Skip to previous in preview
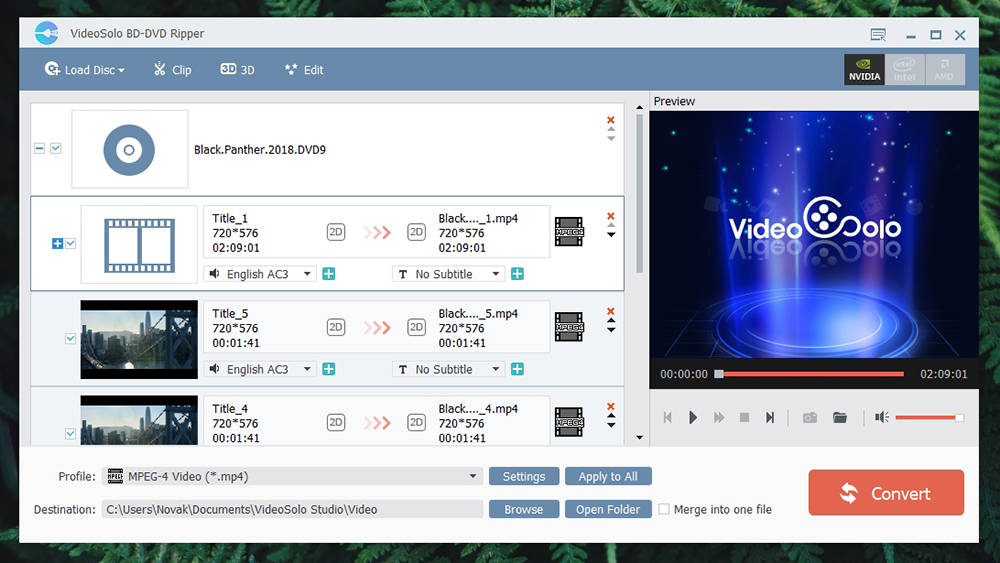This screenshot has height=563, width=1000. tap(668, 417)
